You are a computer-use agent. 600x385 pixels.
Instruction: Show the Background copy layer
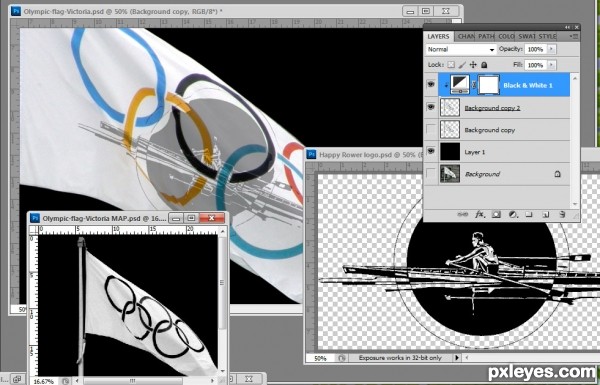coord(431,129)
